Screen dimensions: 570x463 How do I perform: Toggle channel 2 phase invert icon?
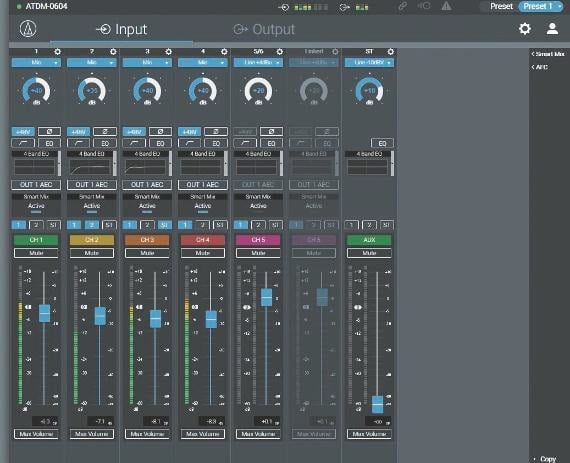[105, 131]
